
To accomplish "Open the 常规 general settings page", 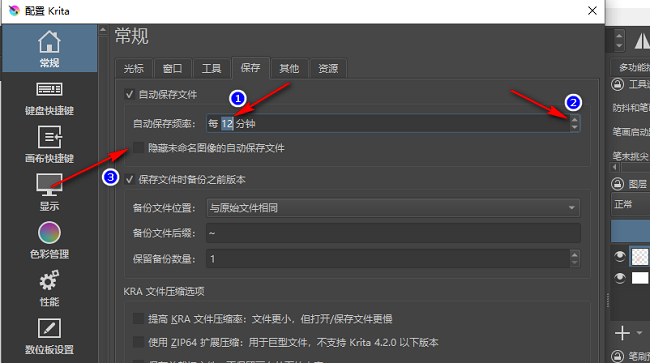I will point(49,48).
